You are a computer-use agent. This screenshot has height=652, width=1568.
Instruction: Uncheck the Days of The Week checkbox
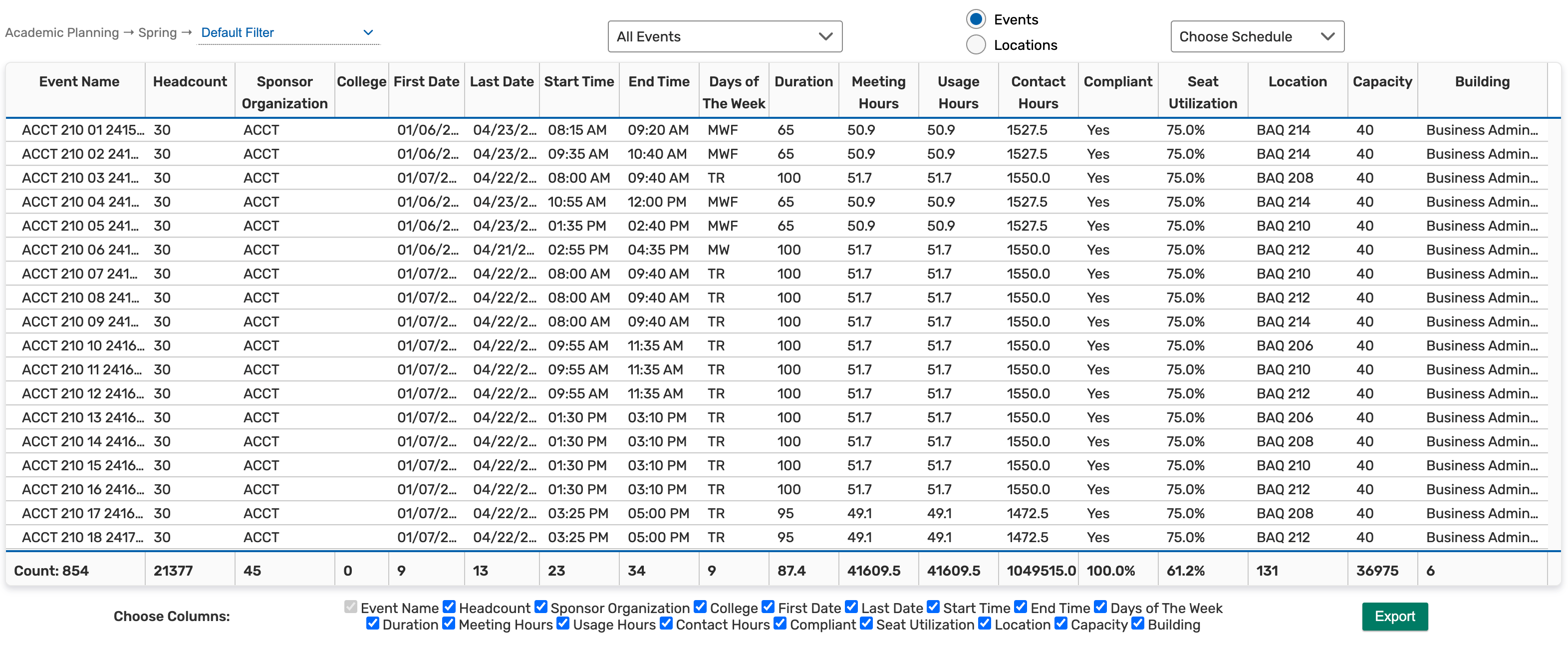tap(1100, 607)
